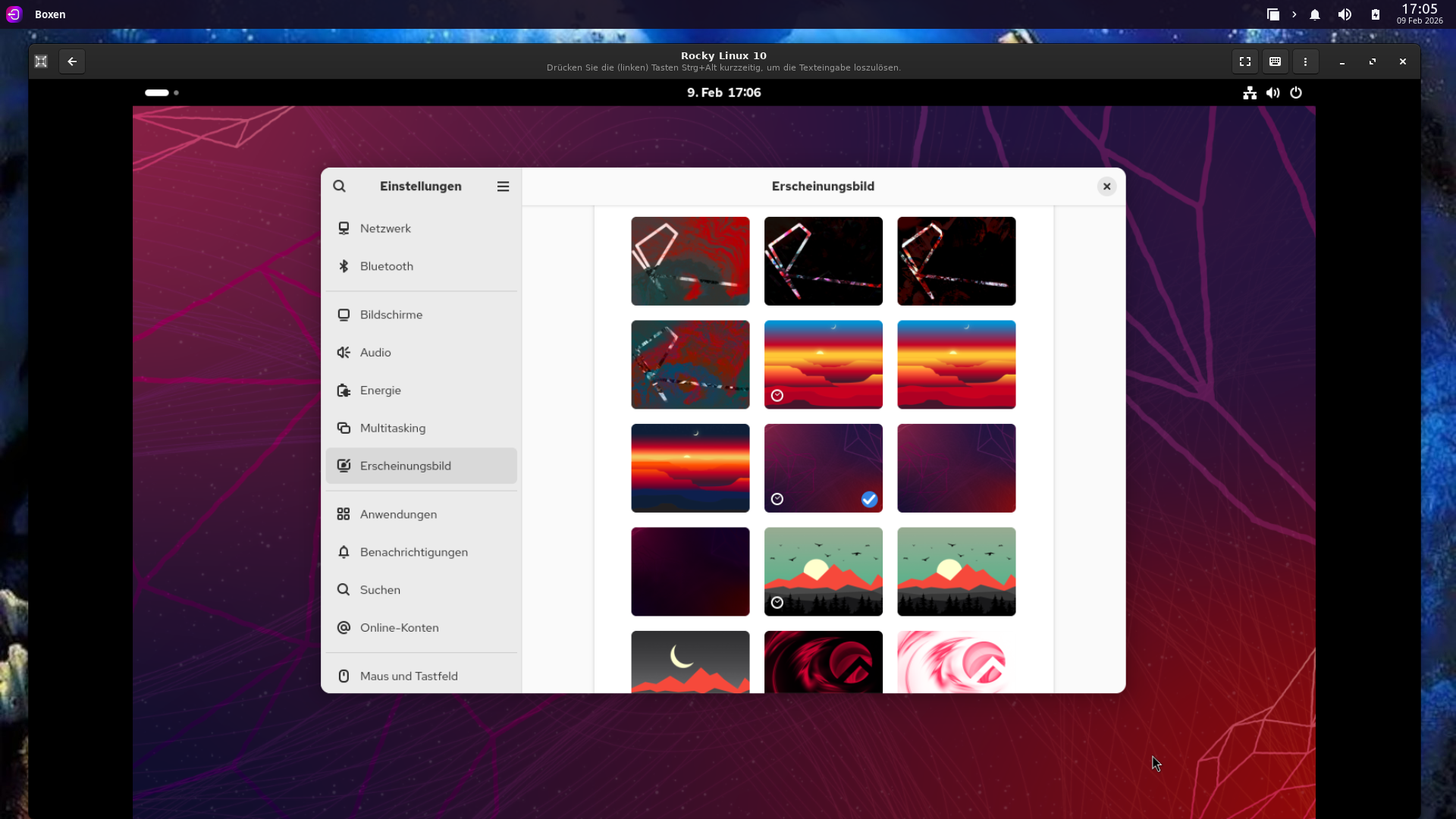Choose the sunset wallpaper with clock badge
Viewport: 1456px width, 819px height.
[x=823, y=364]
